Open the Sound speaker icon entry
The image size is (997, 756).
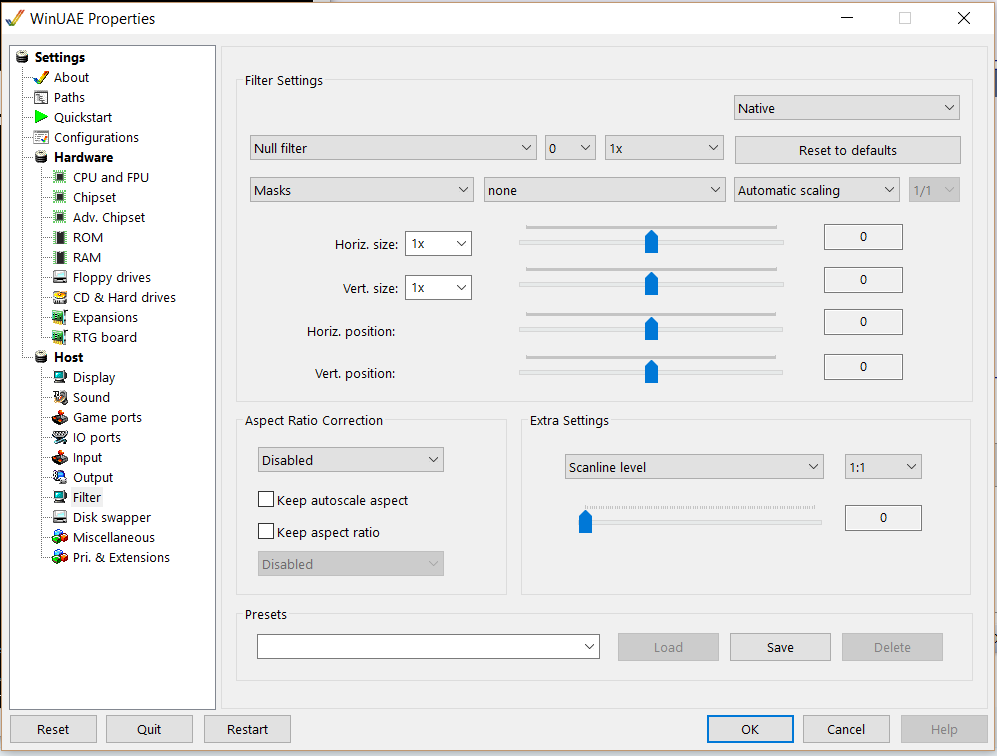coord(60,397)
